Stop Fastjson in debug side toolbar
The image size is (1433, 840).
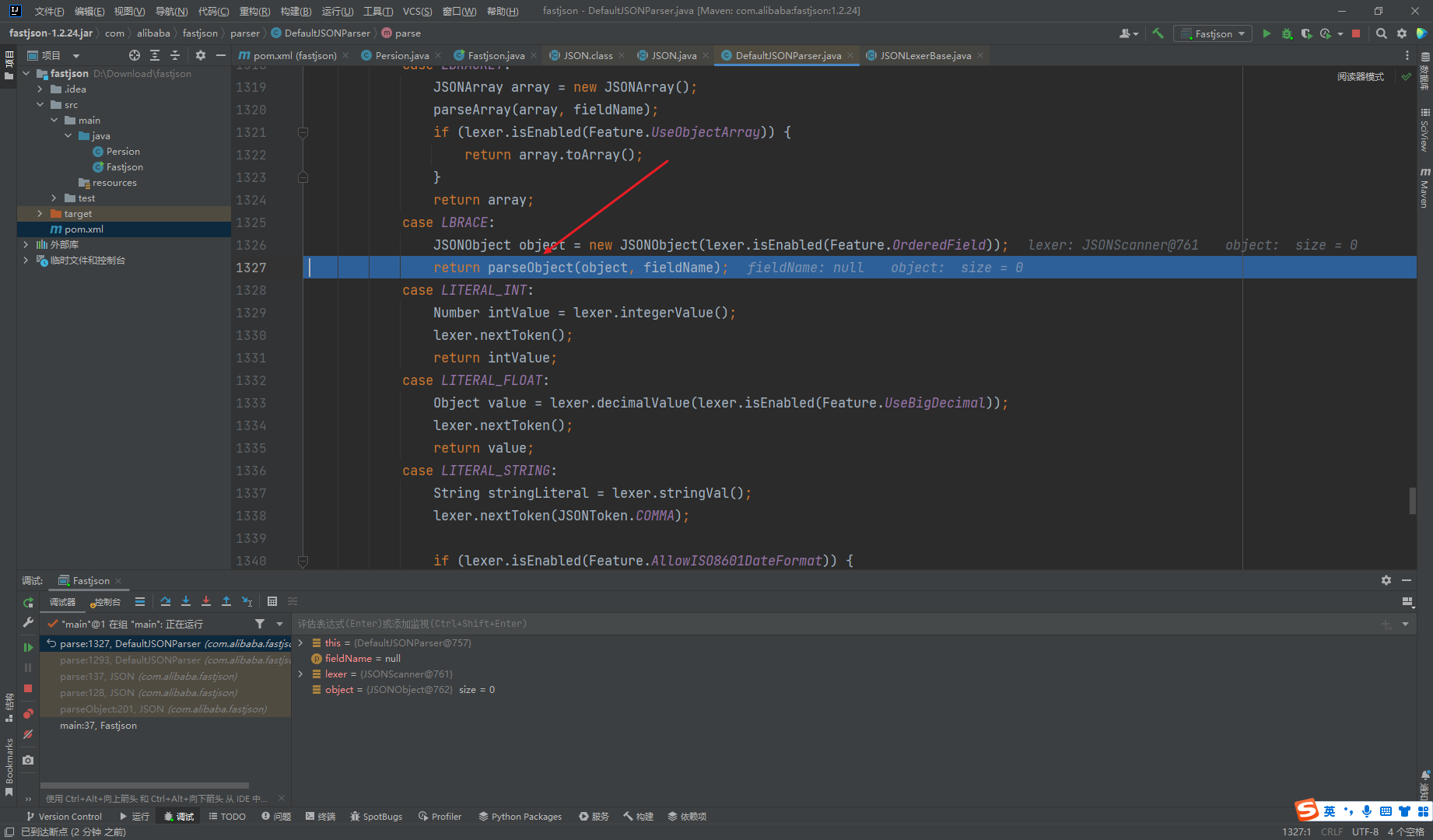click(x=28, y=688)
